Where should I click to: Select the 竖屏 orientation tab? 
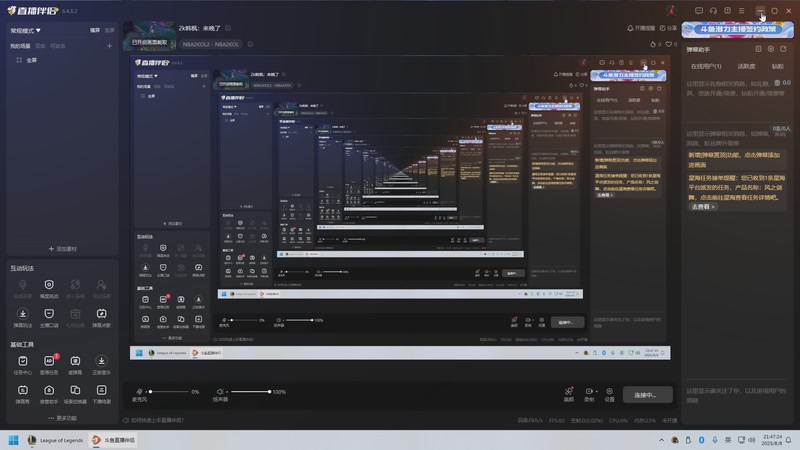click(109, 31)
